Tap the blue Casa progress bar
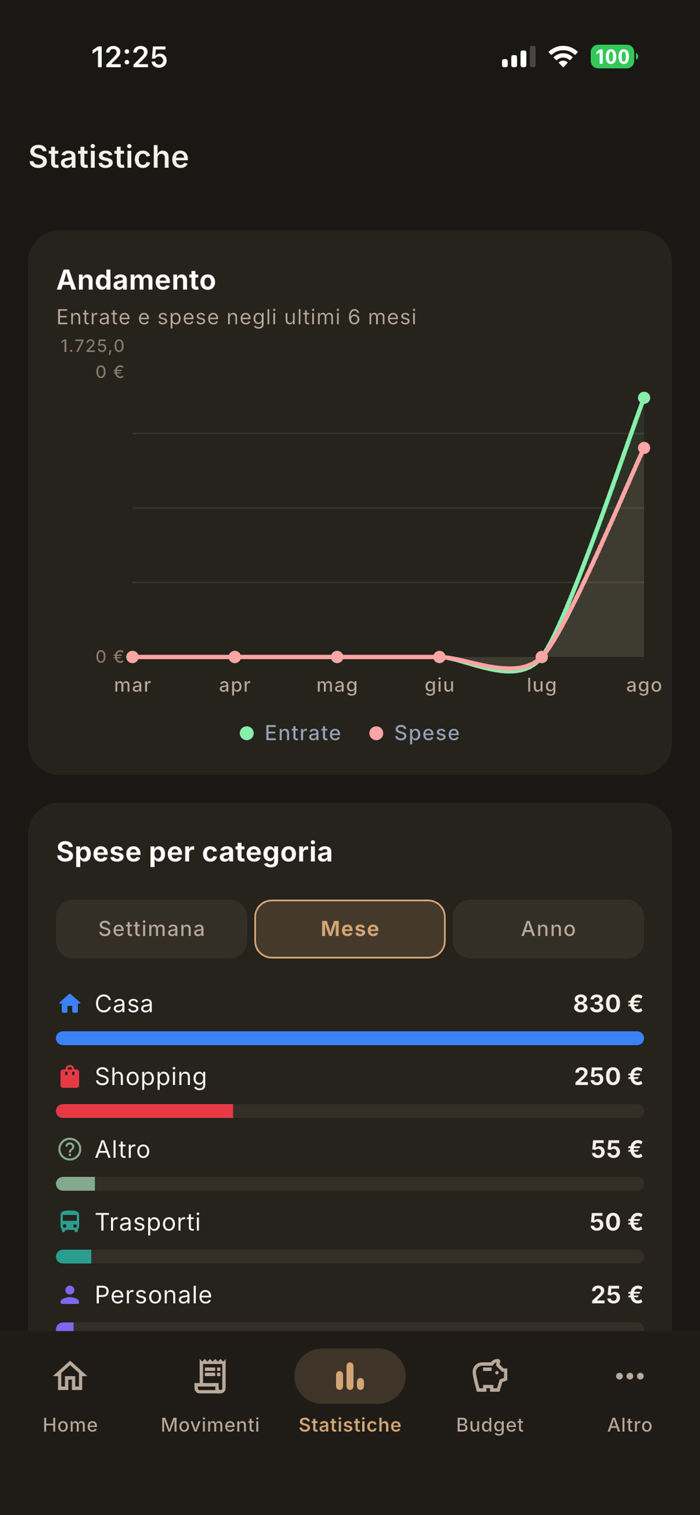This screenshot has width=700, height=1515. click(x=350, y=1038)
